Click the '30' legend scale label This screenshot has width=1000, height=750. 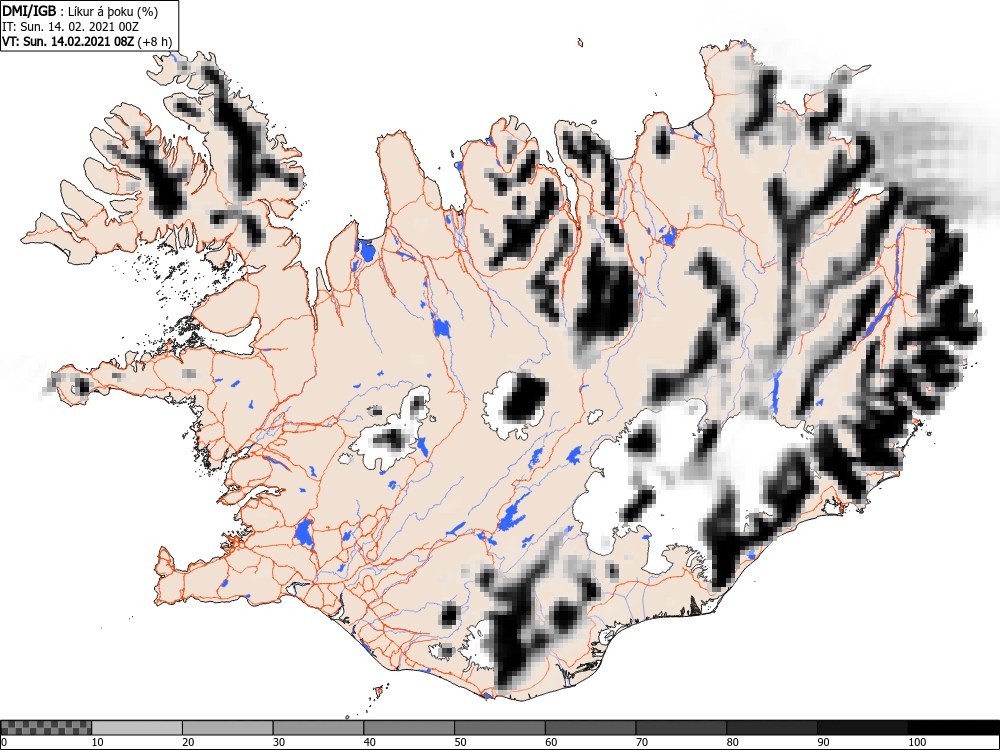pos(279,742)
